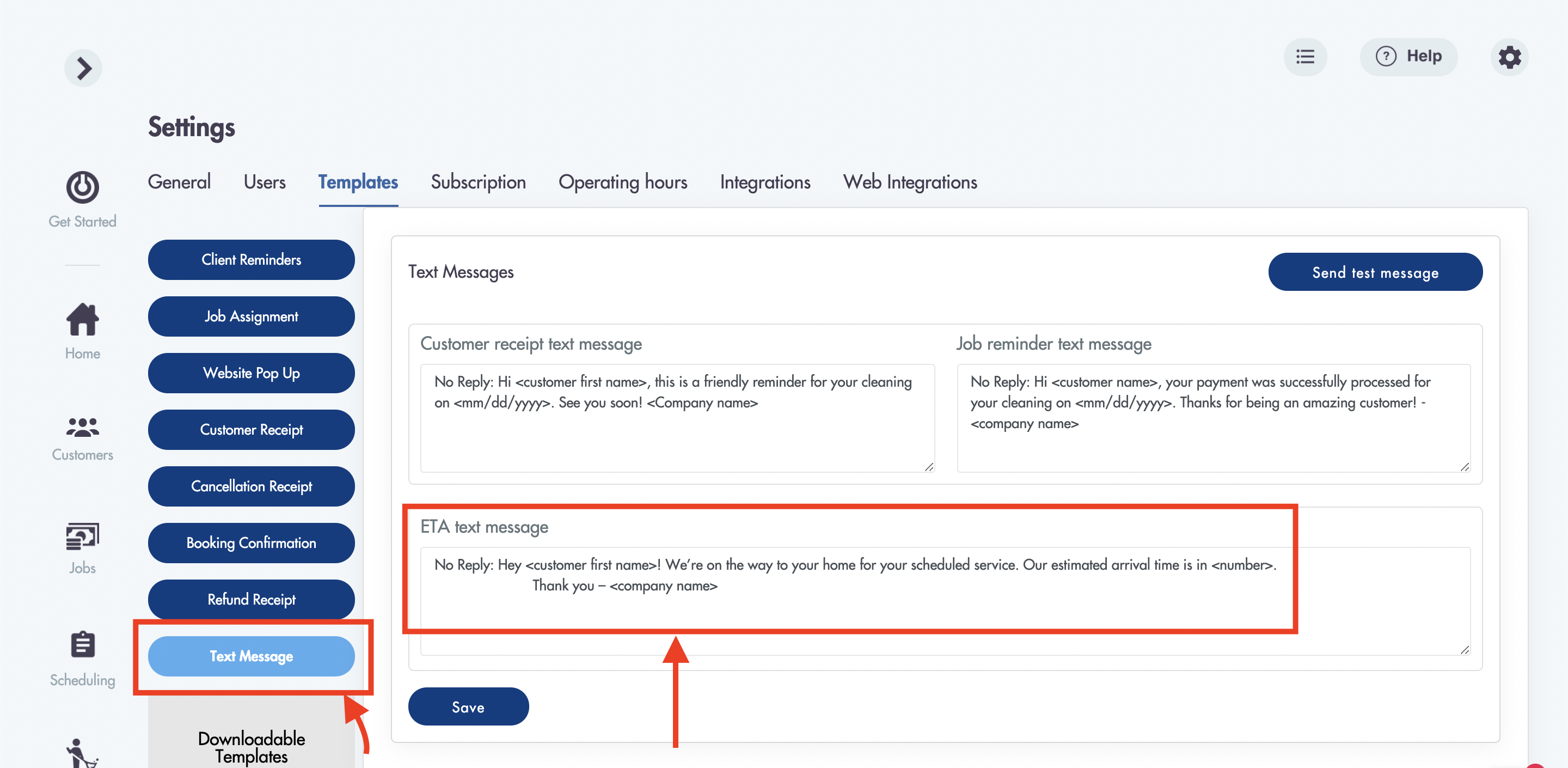Click the Settings page heading
This screenshot has width=1568, height=768.
coord(191,127)
